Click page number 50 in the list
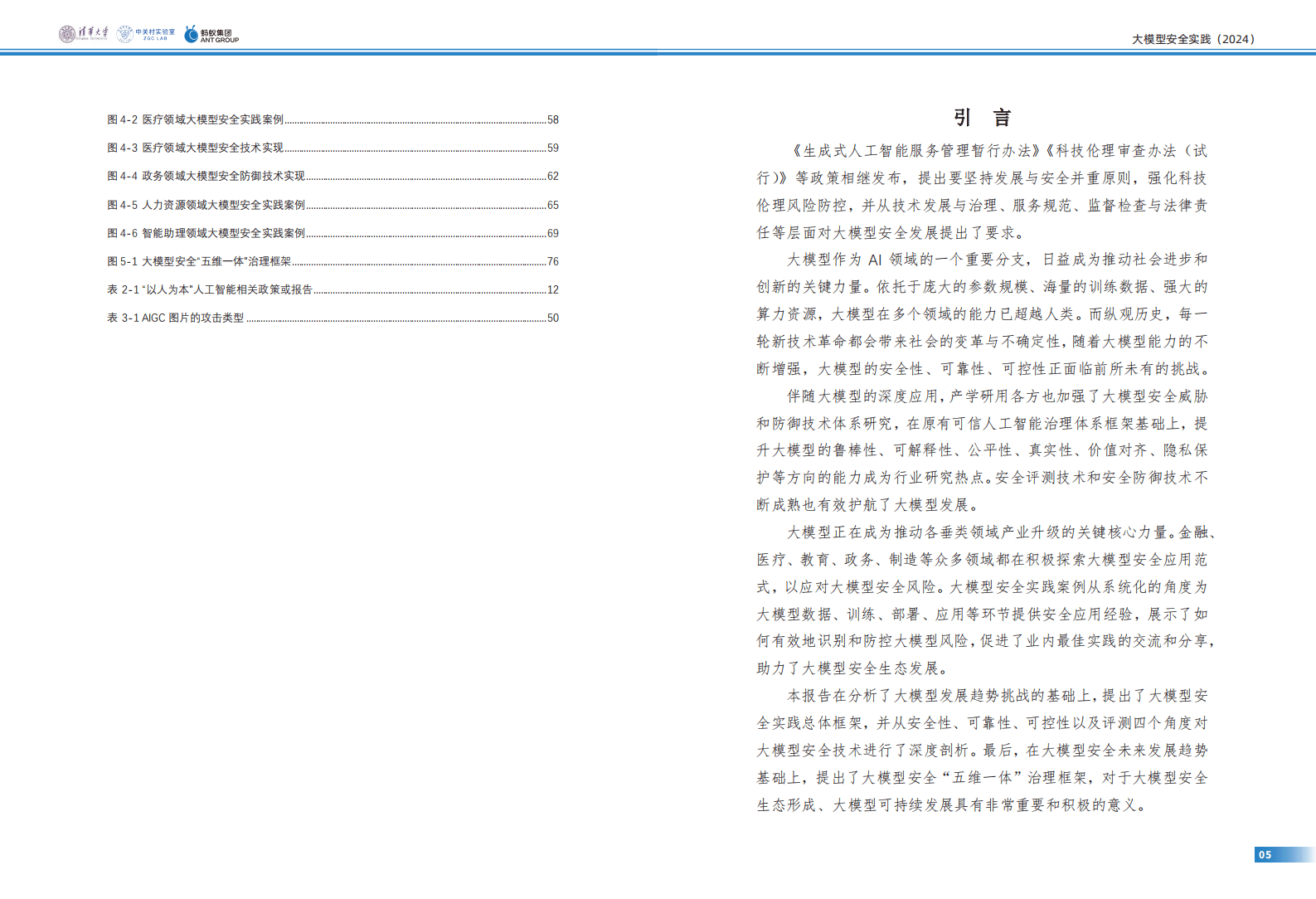This screenshot has width=1316, height=899. (x=553, y=318)
